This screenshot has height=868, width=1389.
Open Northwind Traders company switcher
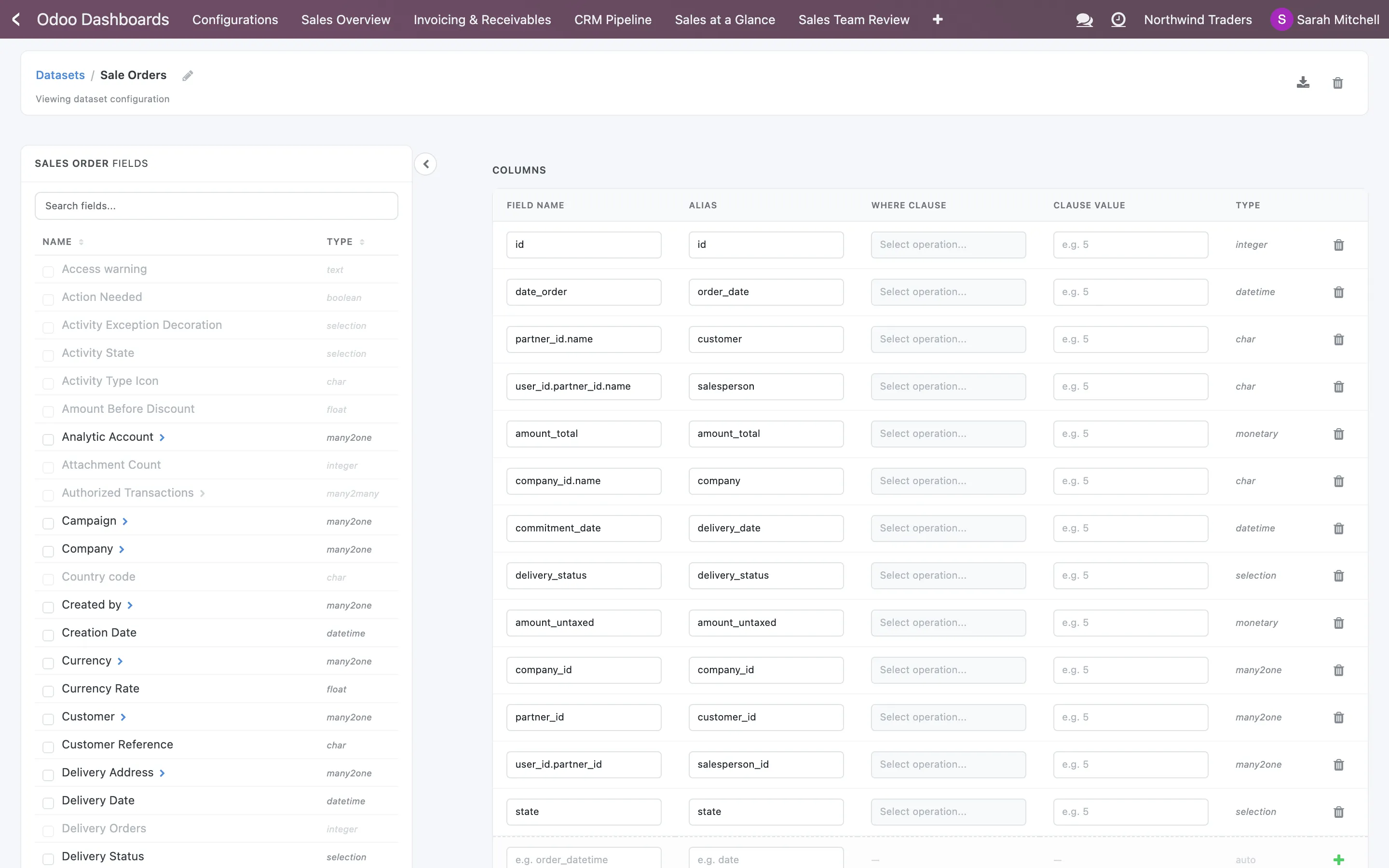1198,19
